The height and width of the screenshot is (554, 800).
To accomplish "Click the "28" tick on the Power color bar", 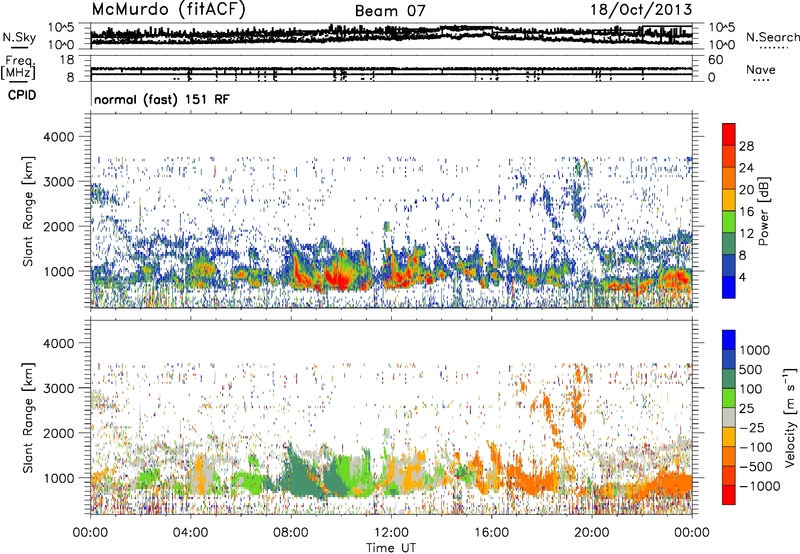I will (x=746, y=146).
